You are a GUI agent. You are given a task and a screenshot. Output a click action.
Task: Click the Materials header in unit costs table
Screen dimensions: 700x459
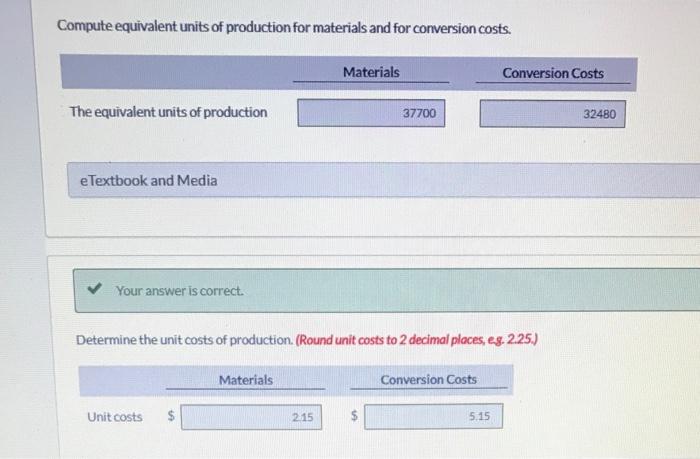pyautogui.click(x=246, y=380)
